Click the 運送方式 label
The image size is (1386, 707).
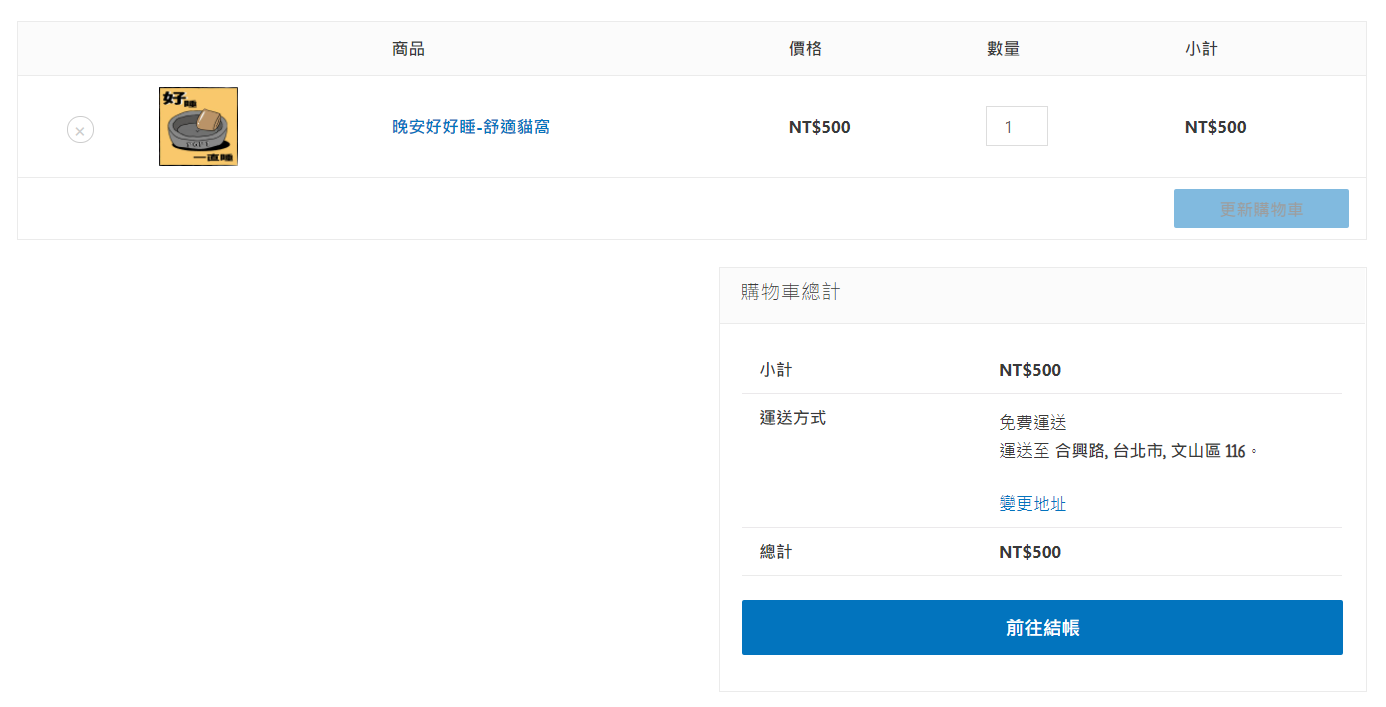pos(792,418)
